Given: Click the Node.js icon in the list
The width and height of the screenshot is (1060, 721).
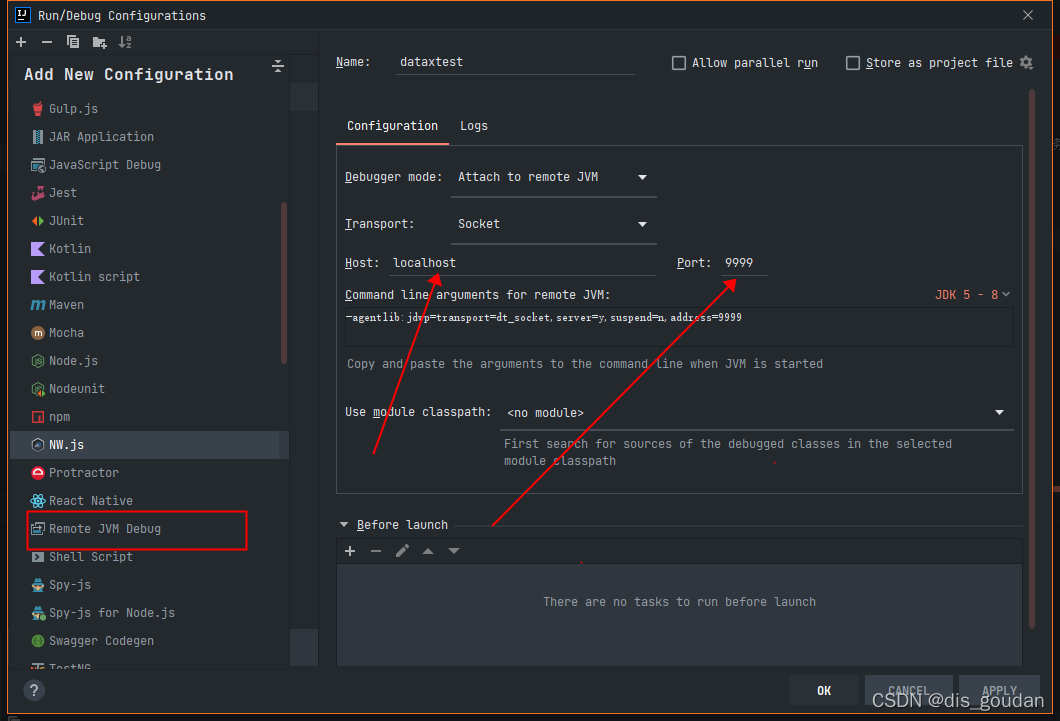Looking at the screenshot, I should [38, 362].
